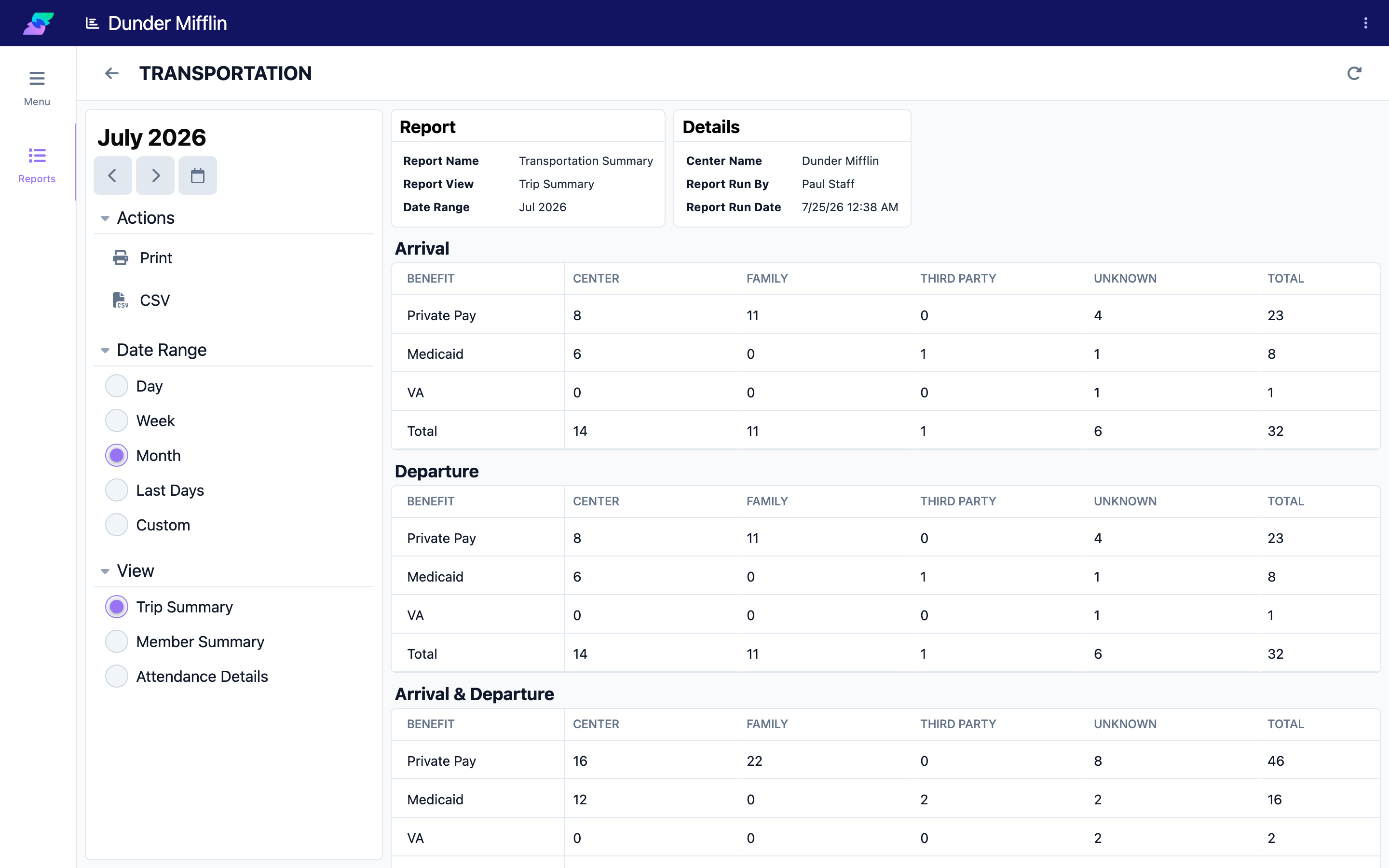Click the chart icon beside Dunder Mifflin
The height and width of the screenshot is (868, 1389).
pos(92,23)
